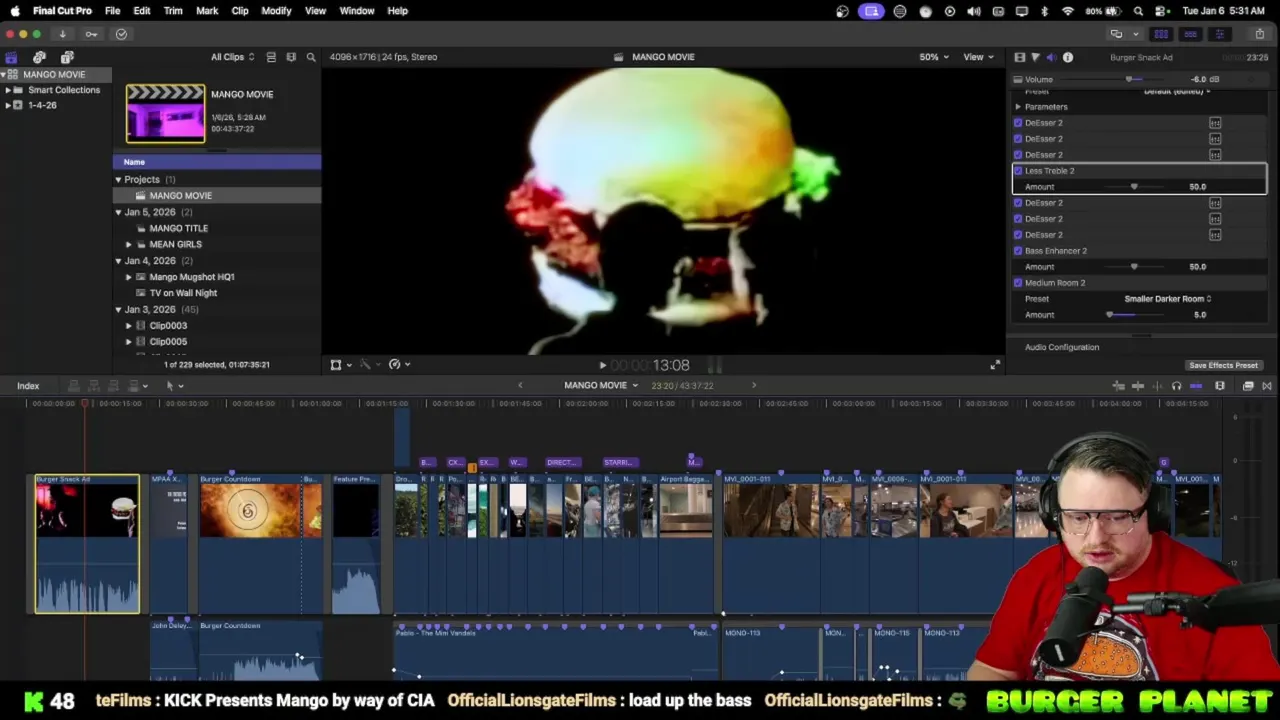The width and height of the screenshot is (1280, 720).
Task: Toggle Inspector panel visibility button
Action: pos(1219,34)
